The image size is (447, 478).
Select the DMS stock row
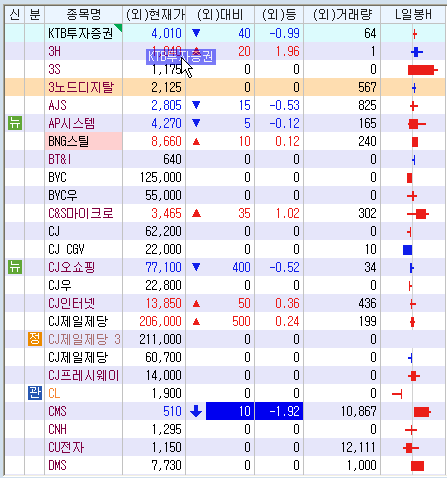225,465
